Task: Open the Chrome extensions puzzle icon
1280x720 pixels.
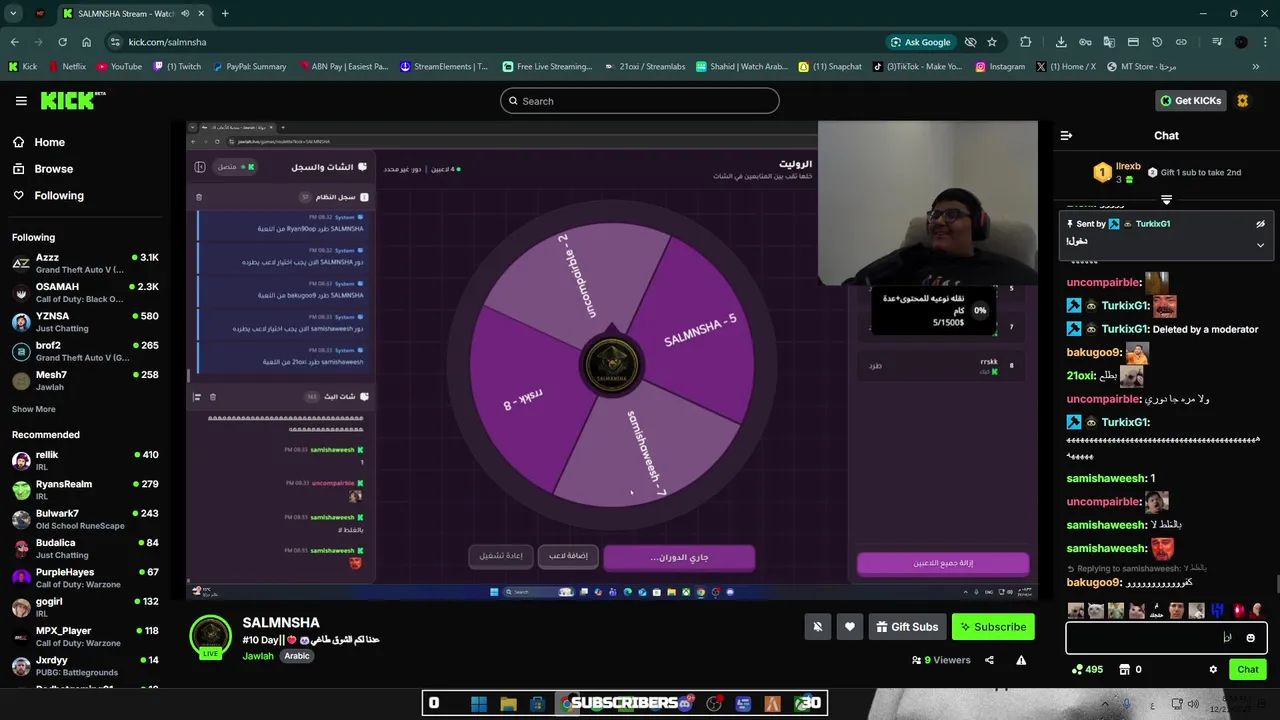Action: (1026, 42)
